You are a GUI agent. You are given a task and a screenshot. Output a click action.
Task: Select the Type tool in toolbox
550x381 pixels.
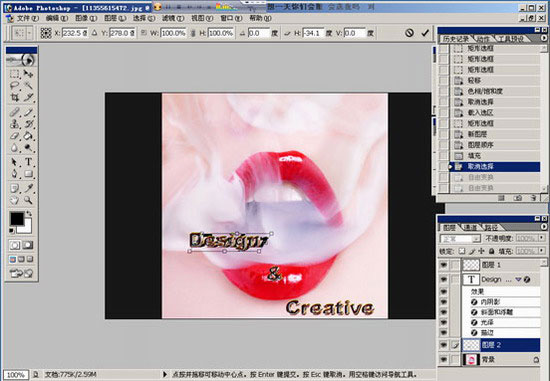point(28,162)
